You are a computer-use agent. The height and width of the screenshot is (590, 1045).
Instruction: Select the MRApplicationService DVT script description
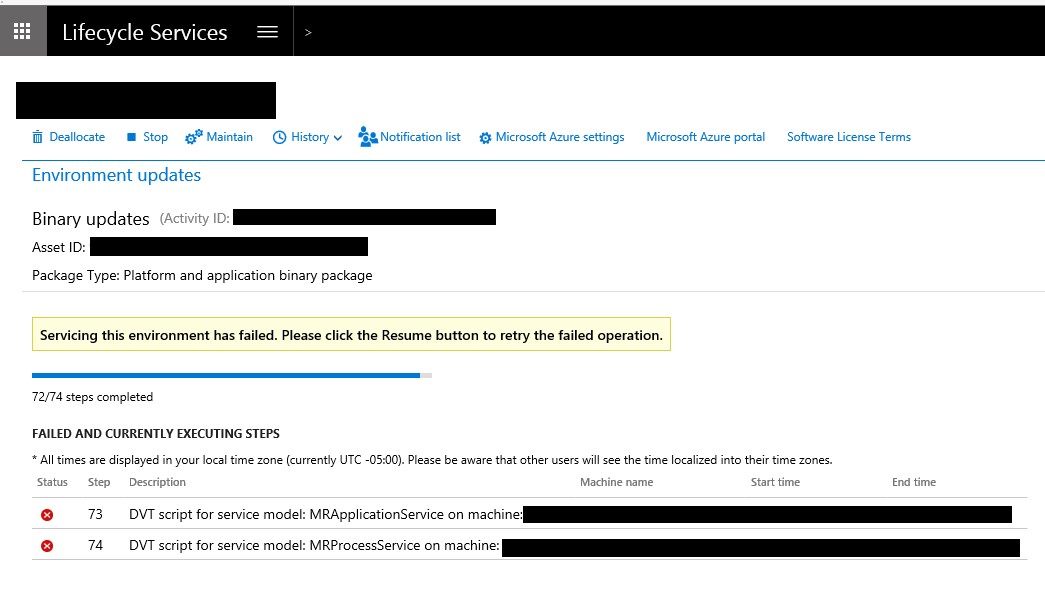click(326, 514)
